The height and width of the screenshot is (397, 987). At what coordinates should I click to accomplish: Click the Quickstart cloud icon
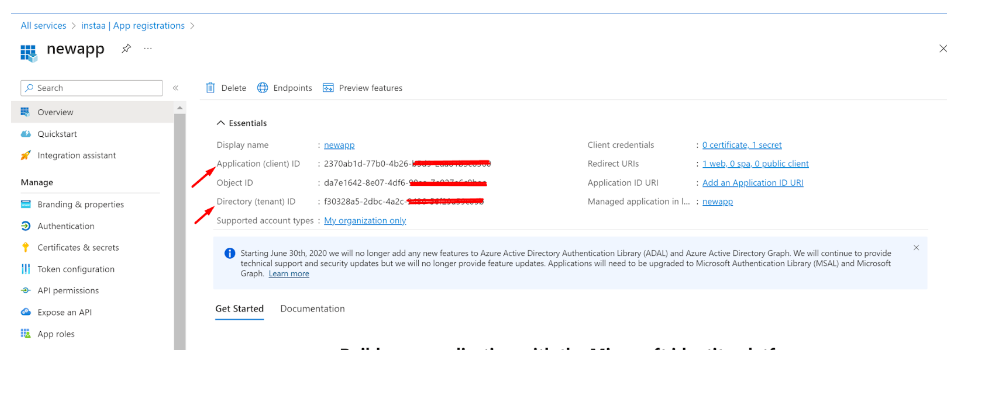(26, 134)
